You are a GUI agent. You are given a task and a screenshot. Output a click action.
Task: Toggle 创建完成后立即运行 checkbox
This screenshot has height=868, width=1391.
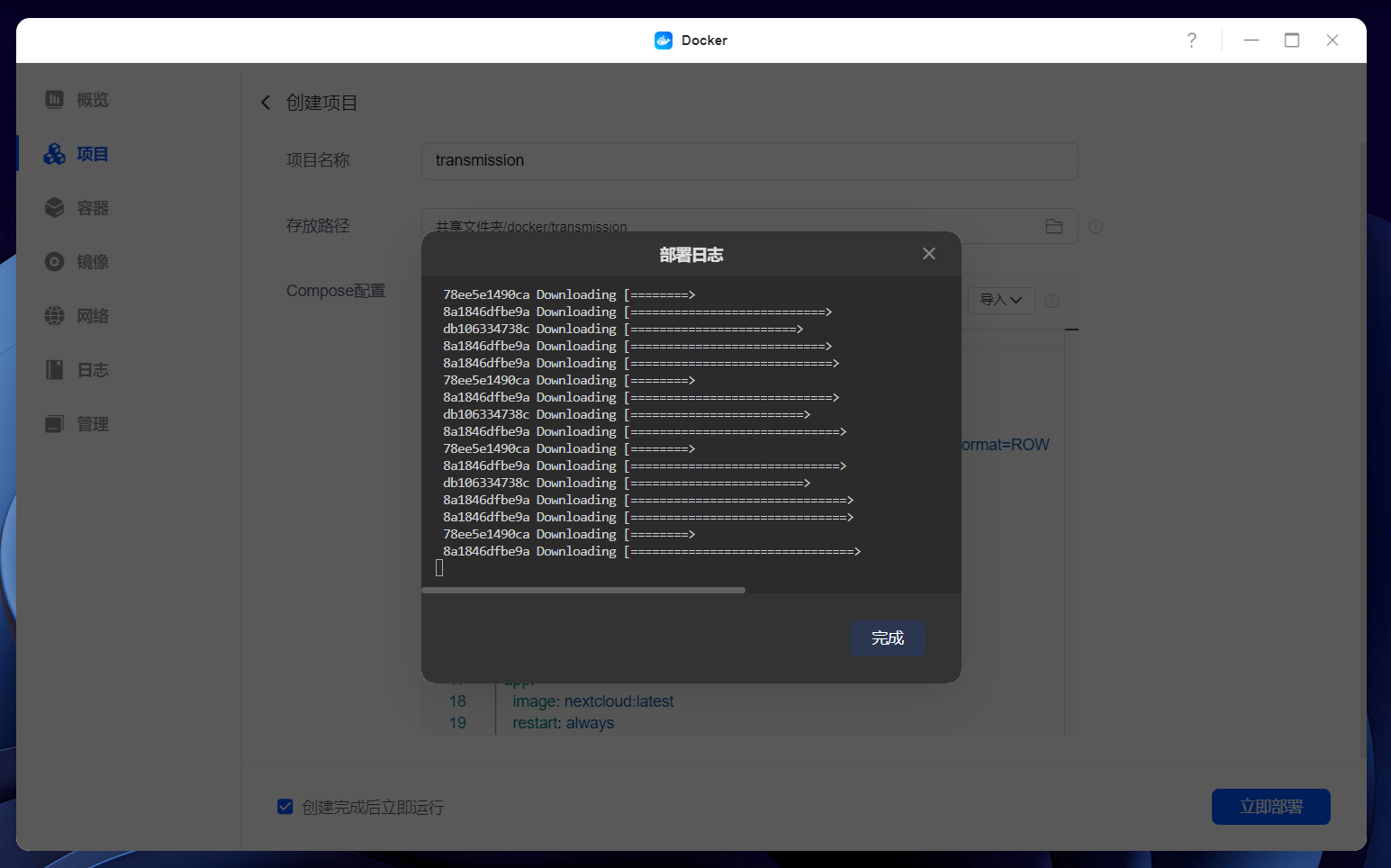(285, 807)
